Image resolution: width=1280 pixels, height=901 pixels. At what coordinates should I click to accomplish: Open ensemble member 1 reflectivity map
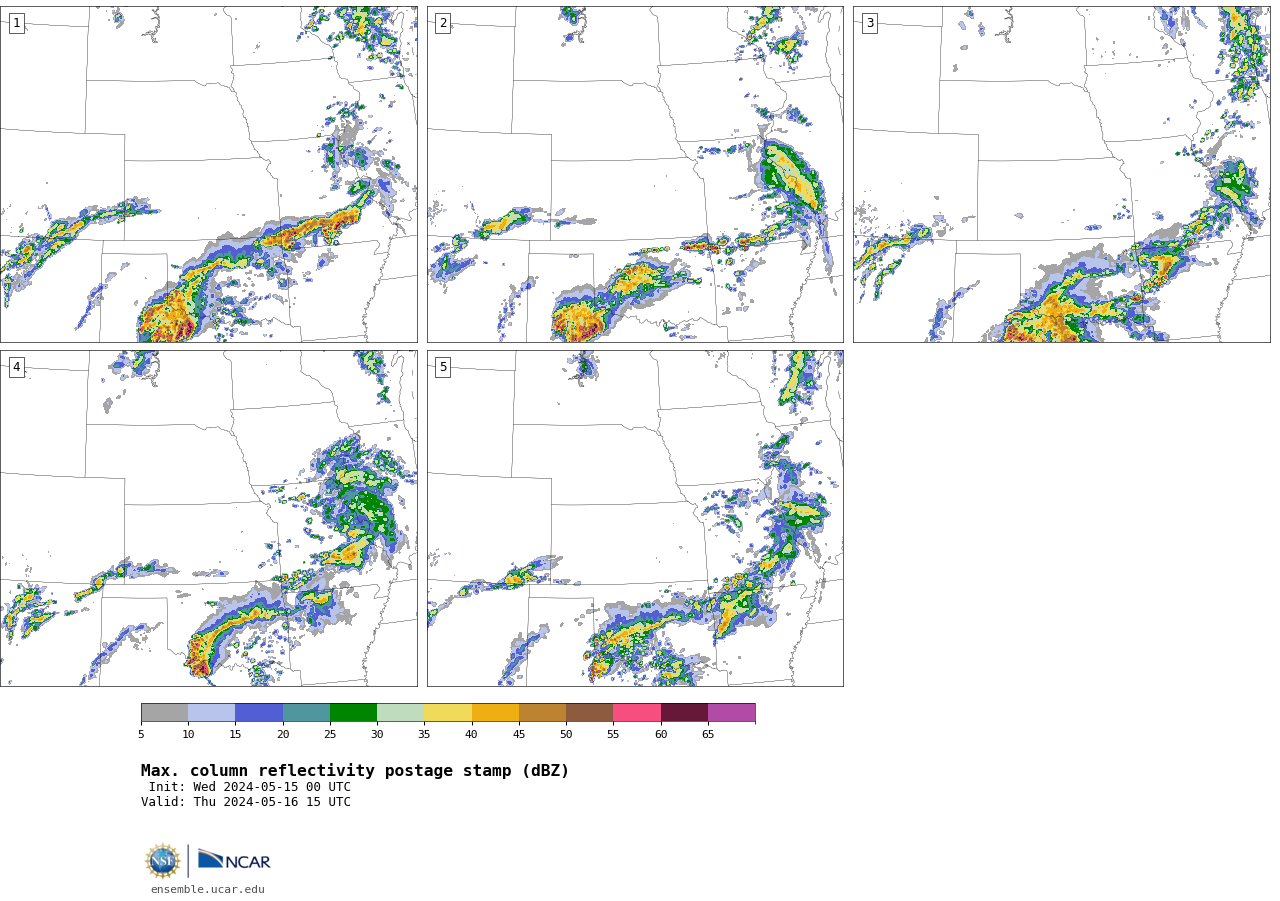208,174
